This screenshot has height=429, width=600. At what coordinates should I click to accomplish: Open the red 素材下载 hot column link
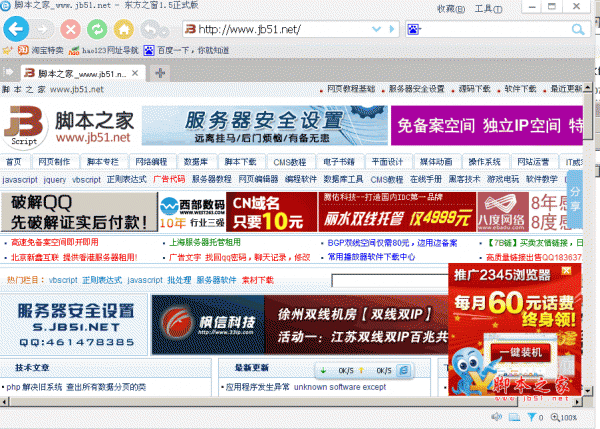click(x=258, y=280)
